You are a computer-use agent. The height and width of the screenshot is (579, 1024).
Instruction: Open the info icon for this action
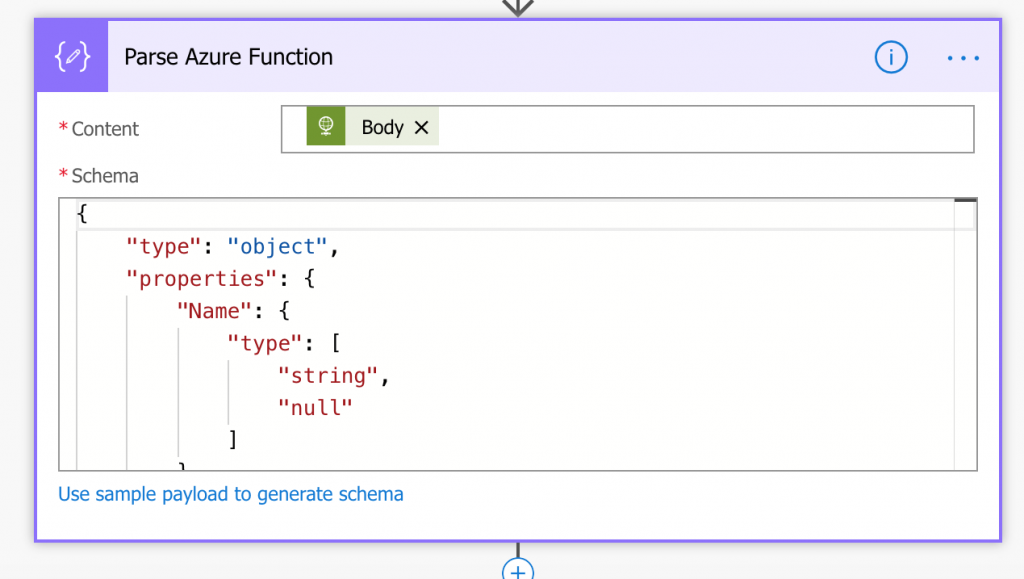(x=891, y=57)
